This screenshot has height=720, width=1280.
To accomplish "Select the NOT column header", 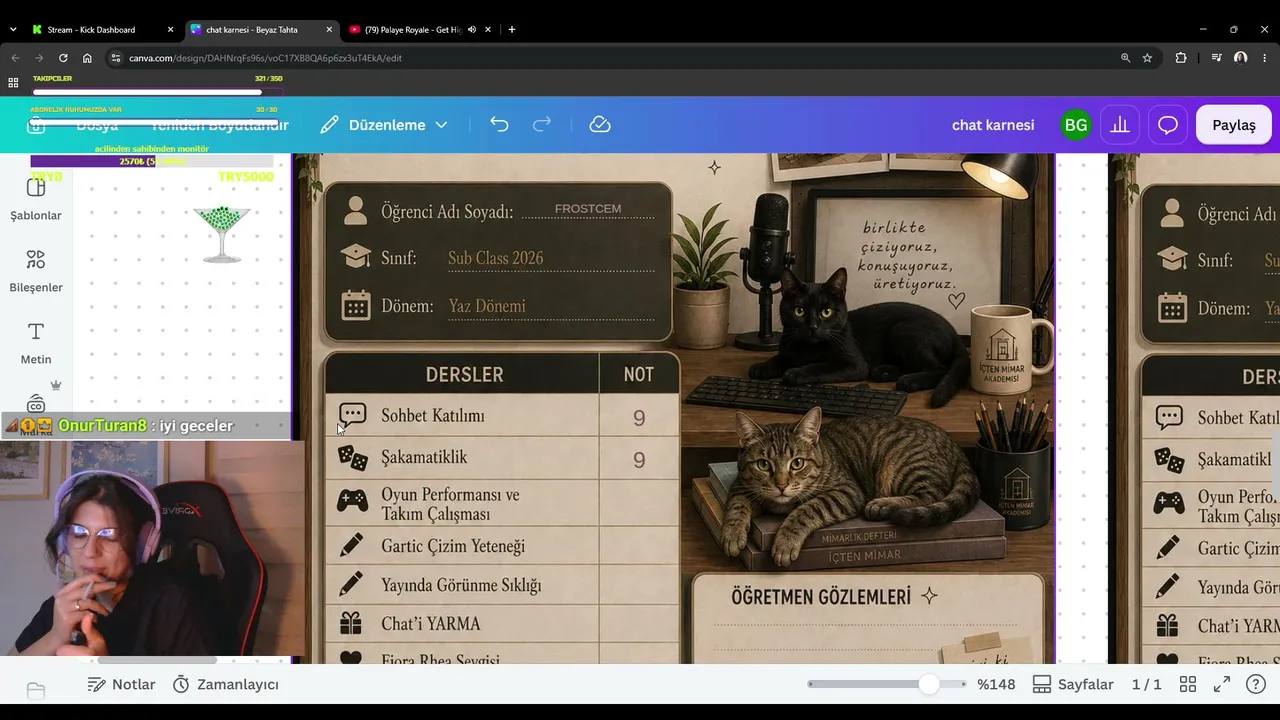I will [639, 375].
